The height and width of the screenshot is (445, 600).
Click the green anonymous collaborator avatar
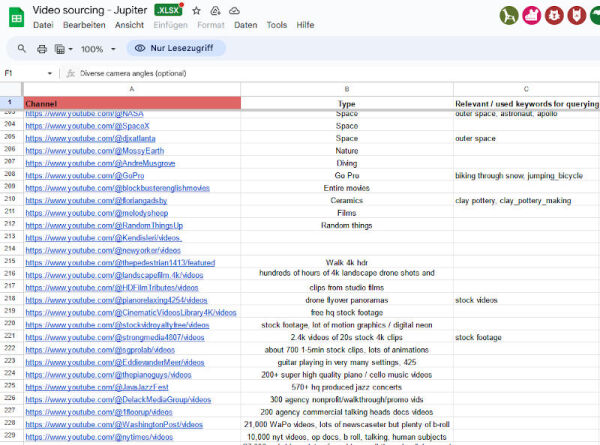(509, 16)
